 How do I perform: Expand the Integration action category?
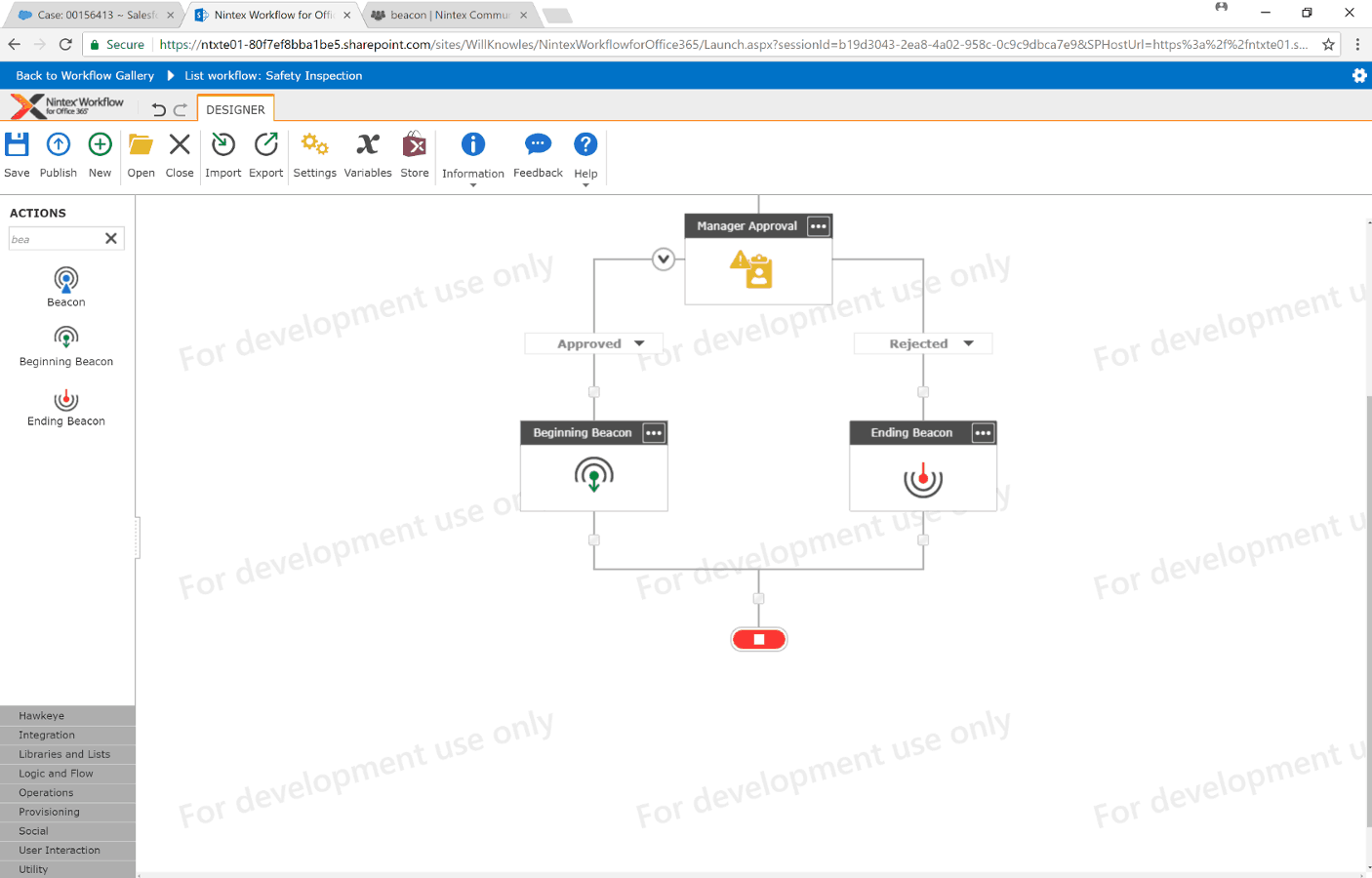[x=67, y=736]
